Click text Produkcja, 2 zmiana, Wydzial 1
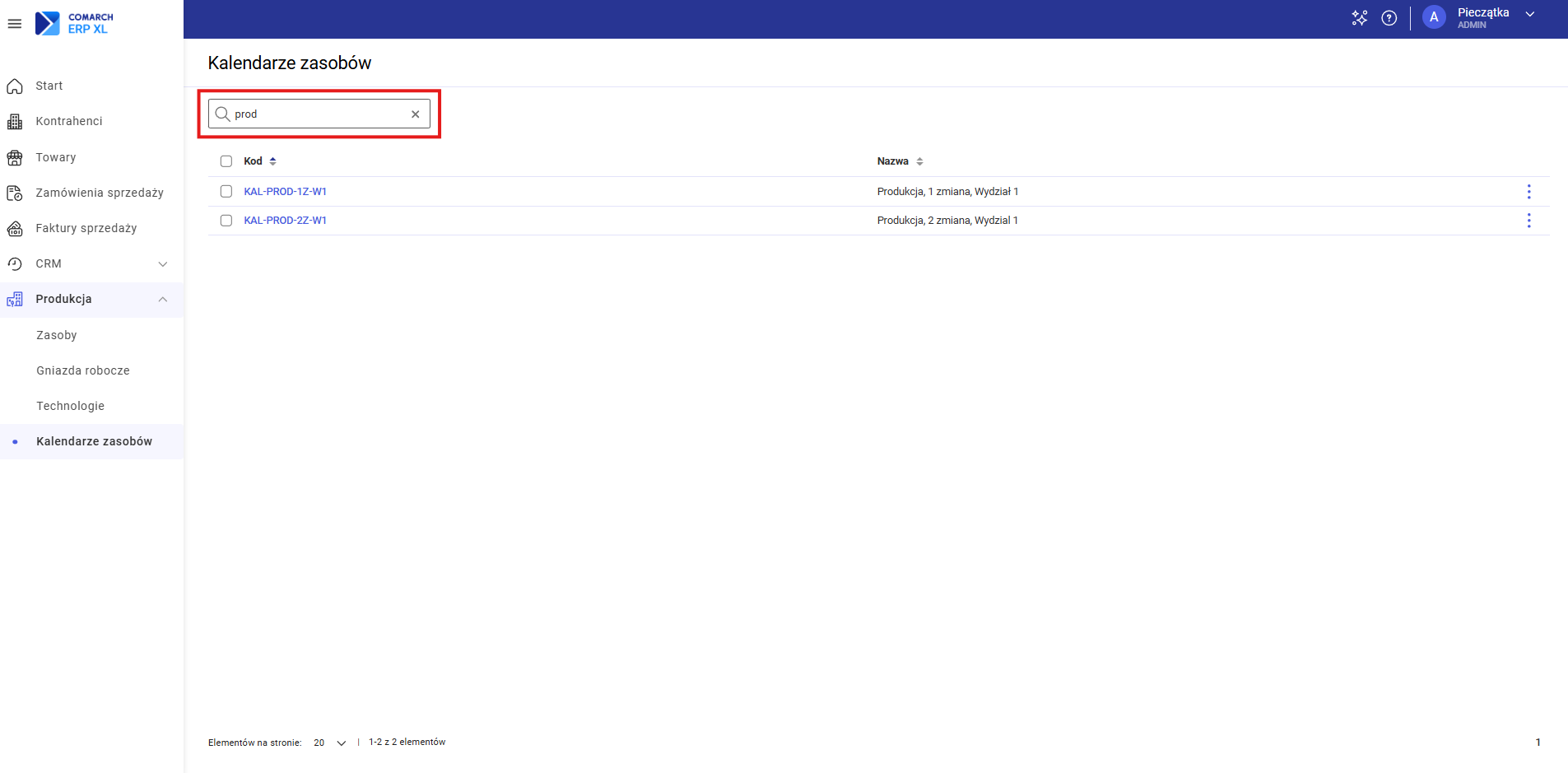This screenshot has width=1568, height=773. 947,221
